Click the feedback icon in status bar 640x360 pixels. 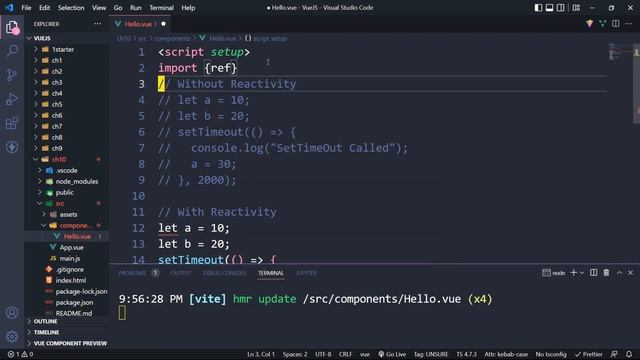614,354
